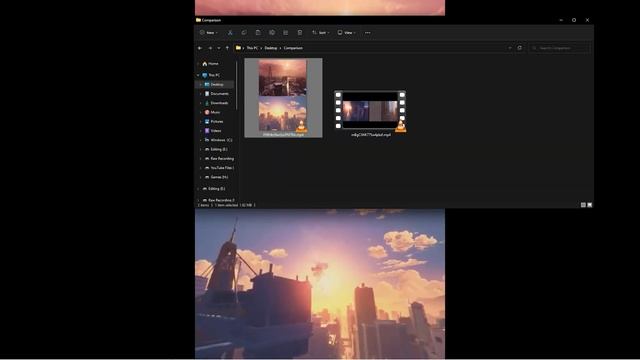Open Windows (C:) drive in sidebar
The width and height of the screenshot is (640, 360).
(x=218, y=140)
